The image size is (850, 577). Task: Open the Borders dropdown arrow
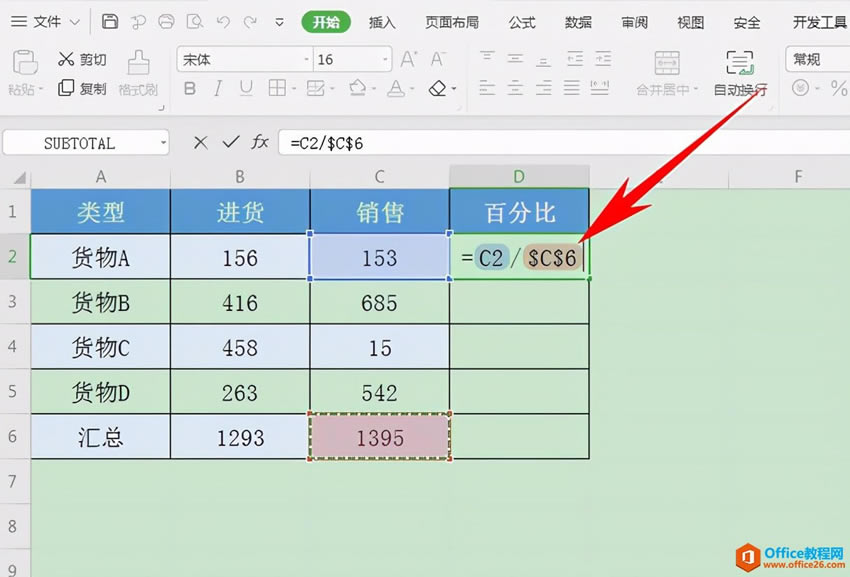(x=293, y=88)
